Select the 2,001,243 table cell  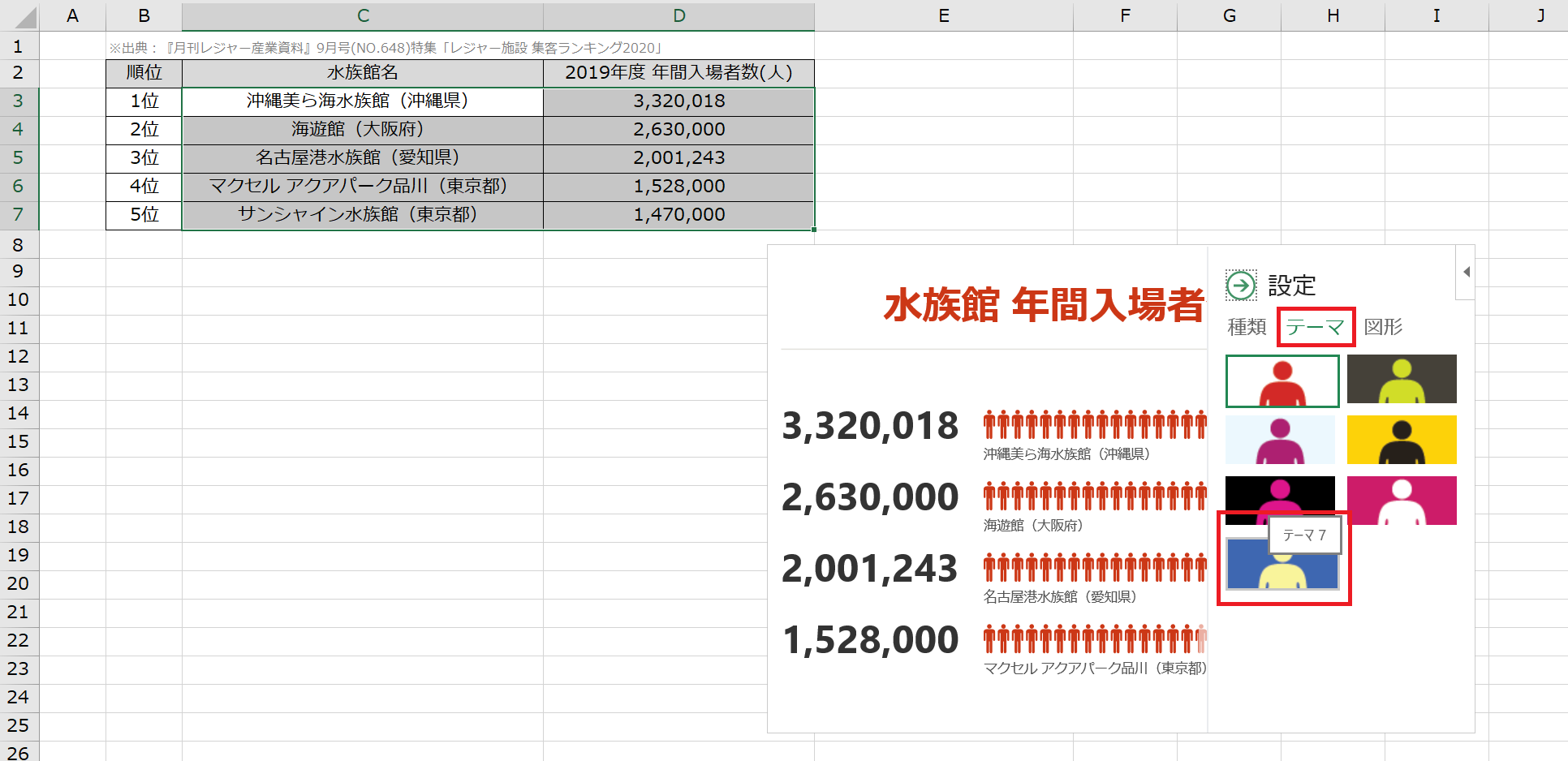pos(679,158)
